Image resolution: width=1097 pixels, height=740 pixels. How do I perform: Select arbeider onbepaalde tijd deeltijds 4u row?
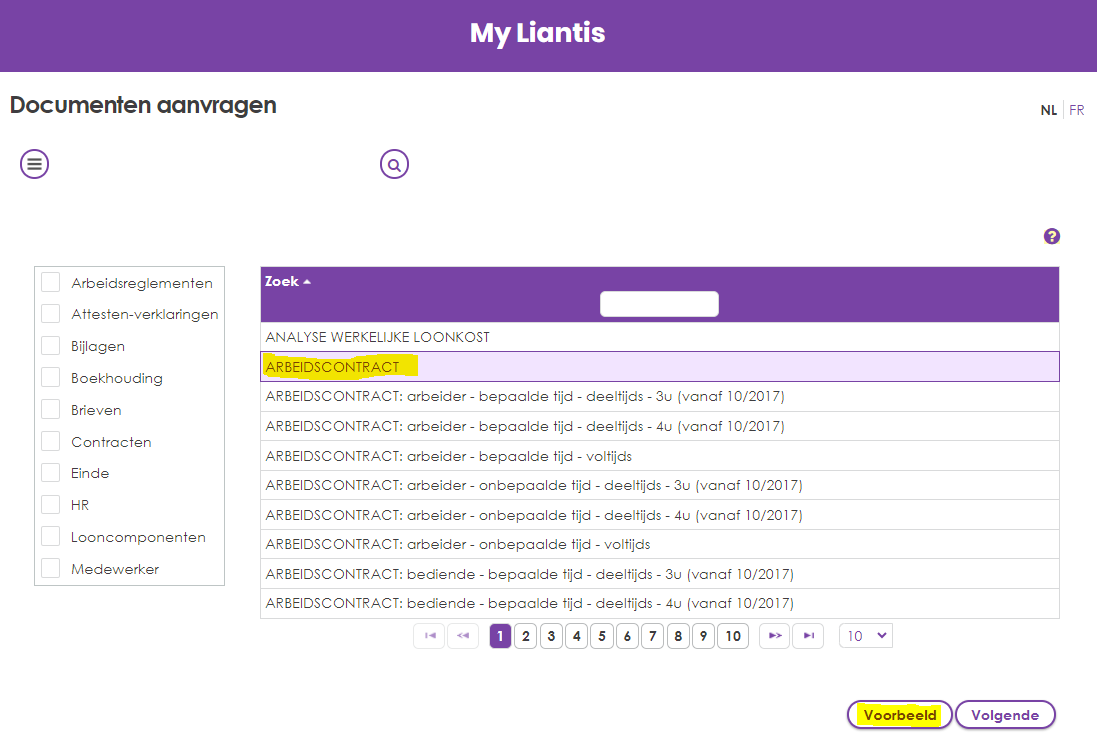click(660, 515)
